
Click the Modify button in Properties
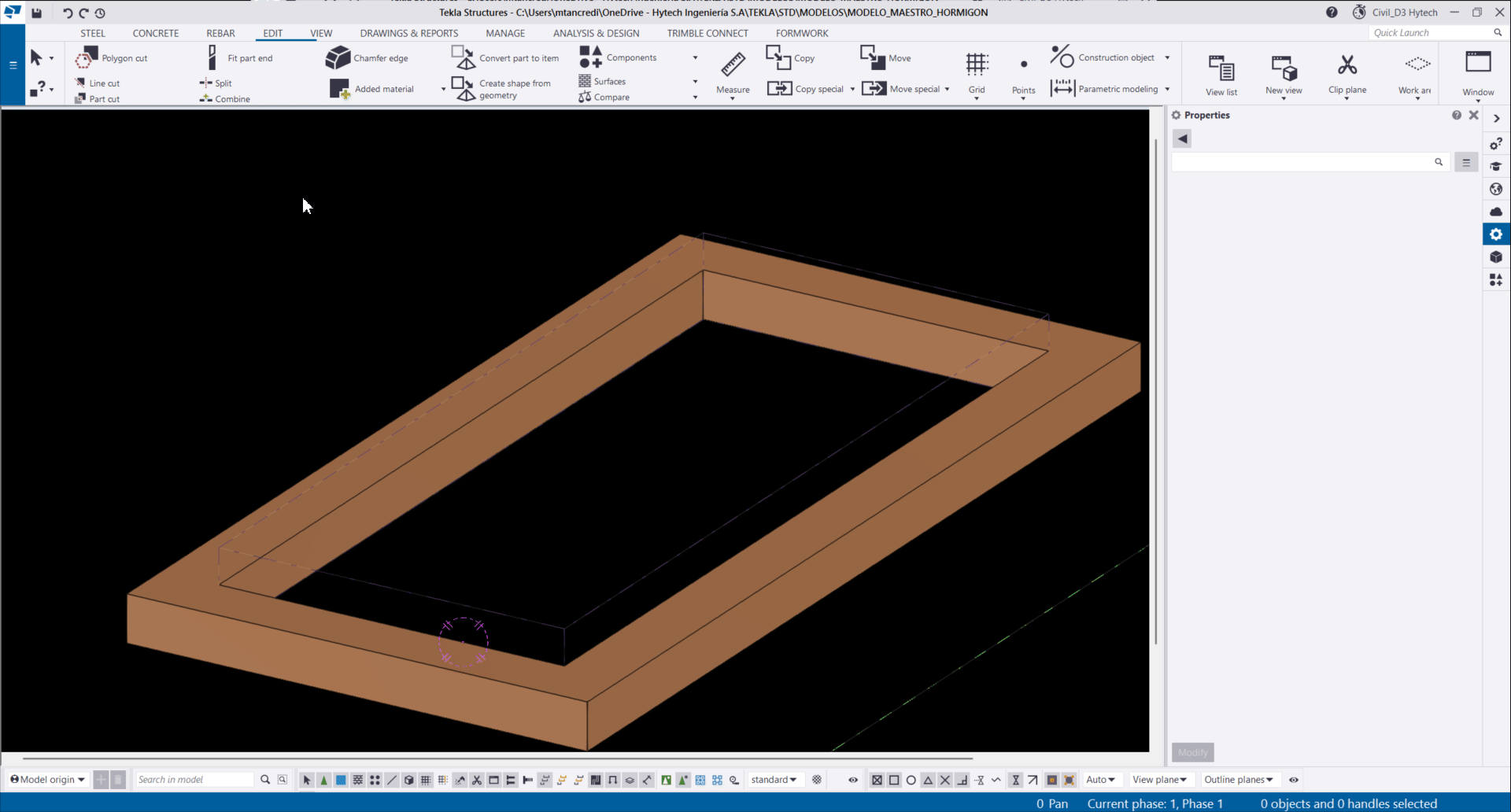click(1192, 752)
